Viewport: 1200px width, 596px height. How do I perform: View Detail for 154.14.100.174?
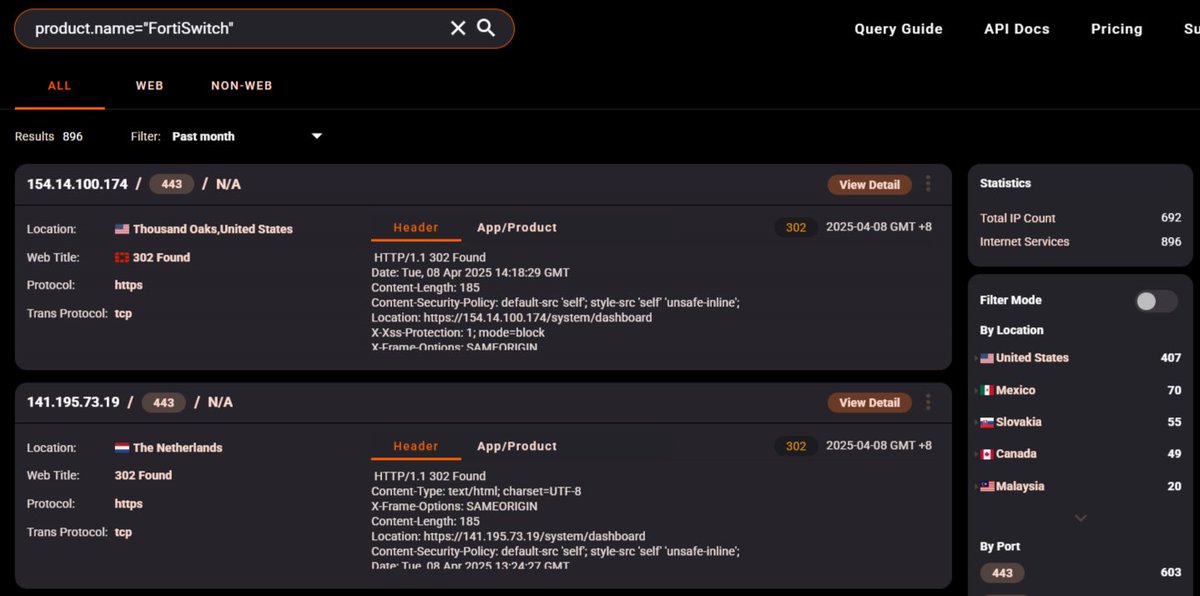tap(869, 185)
